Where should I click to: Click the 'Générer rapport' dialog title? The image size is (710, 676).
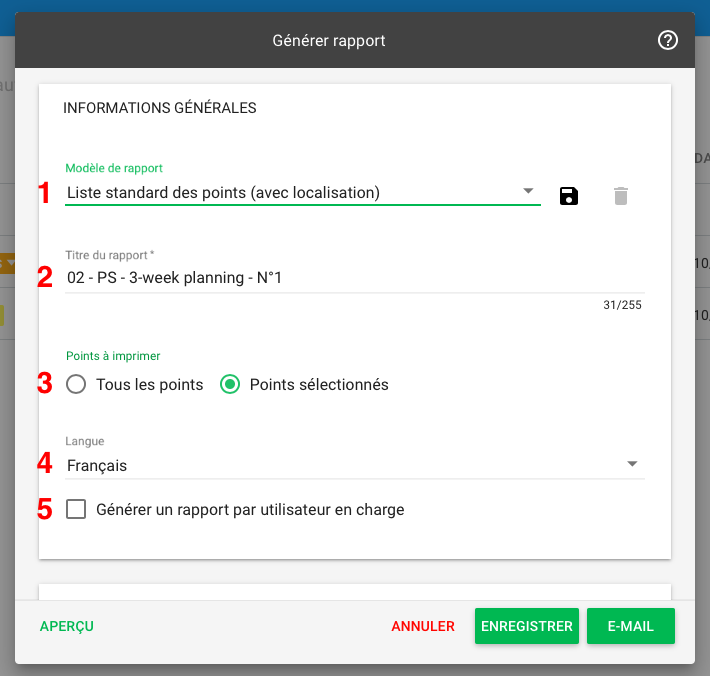tap(329, 41)
